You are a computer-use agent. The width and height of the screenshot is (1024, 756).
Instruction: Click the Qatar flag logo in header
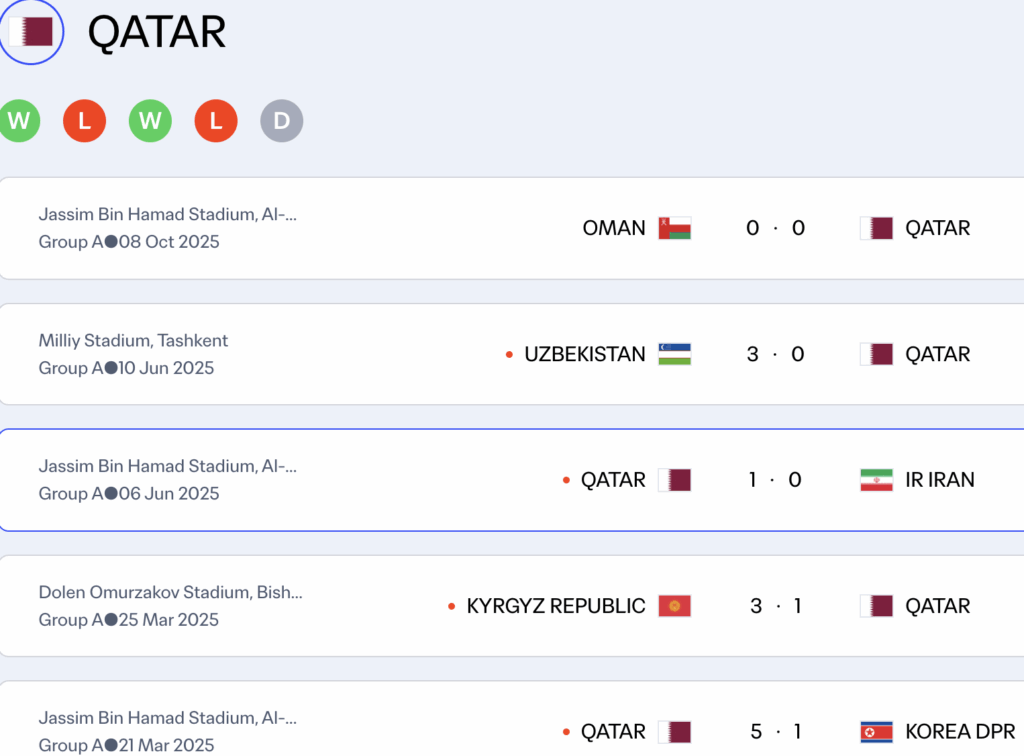click(x=31, y=32)
